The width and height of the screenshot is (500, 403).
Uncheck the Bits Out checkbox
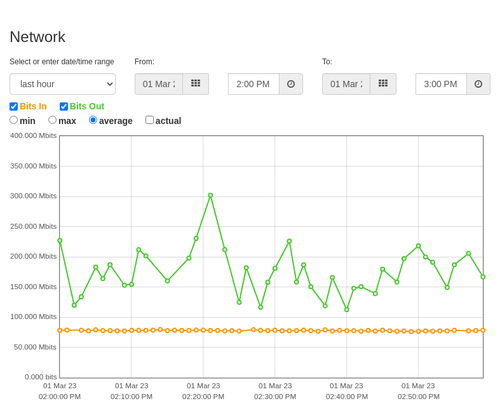64,106
